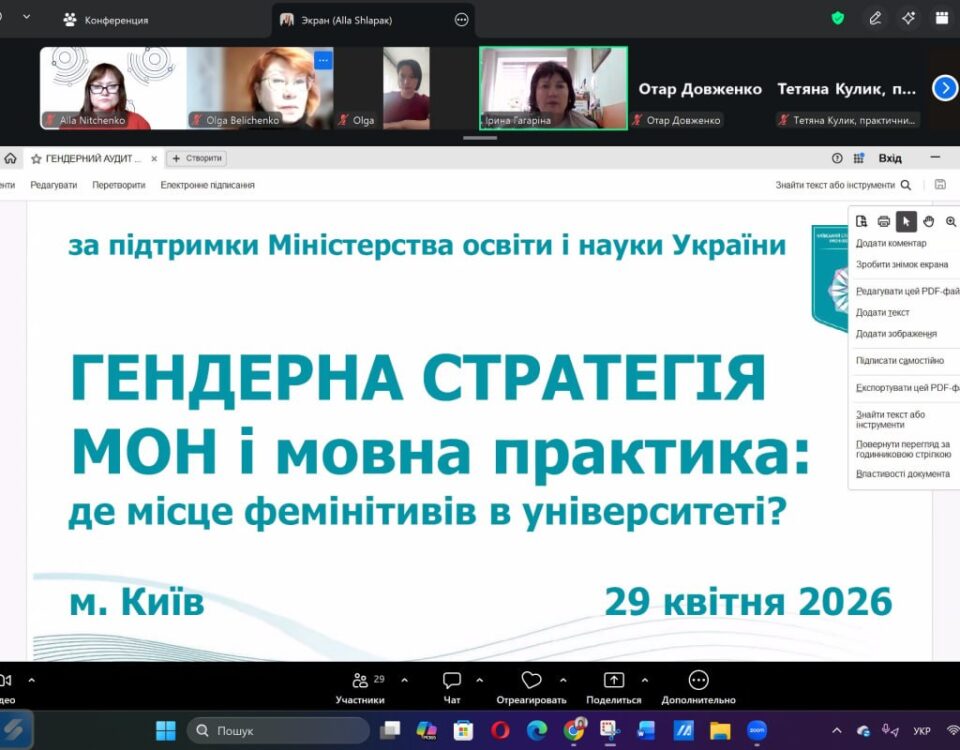The image size is (960, 750).
Task: Click the zoom magnifier icon in context menu
Action: click(x=951, y=221)
